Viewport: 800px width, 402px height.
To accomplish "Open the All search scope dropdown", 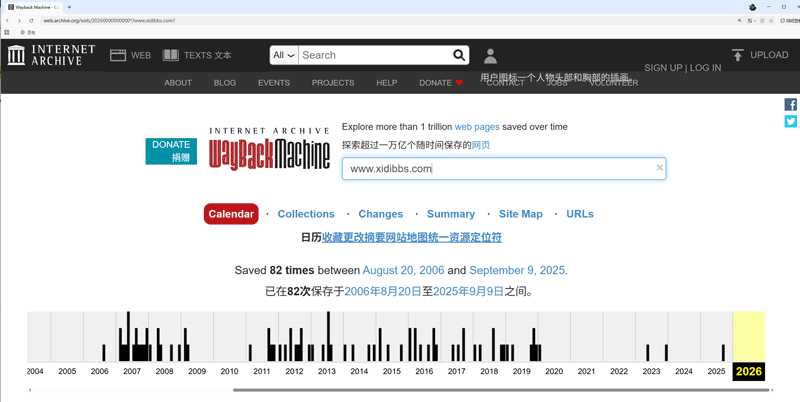I will pyautogui.click(x=284, y=55).
